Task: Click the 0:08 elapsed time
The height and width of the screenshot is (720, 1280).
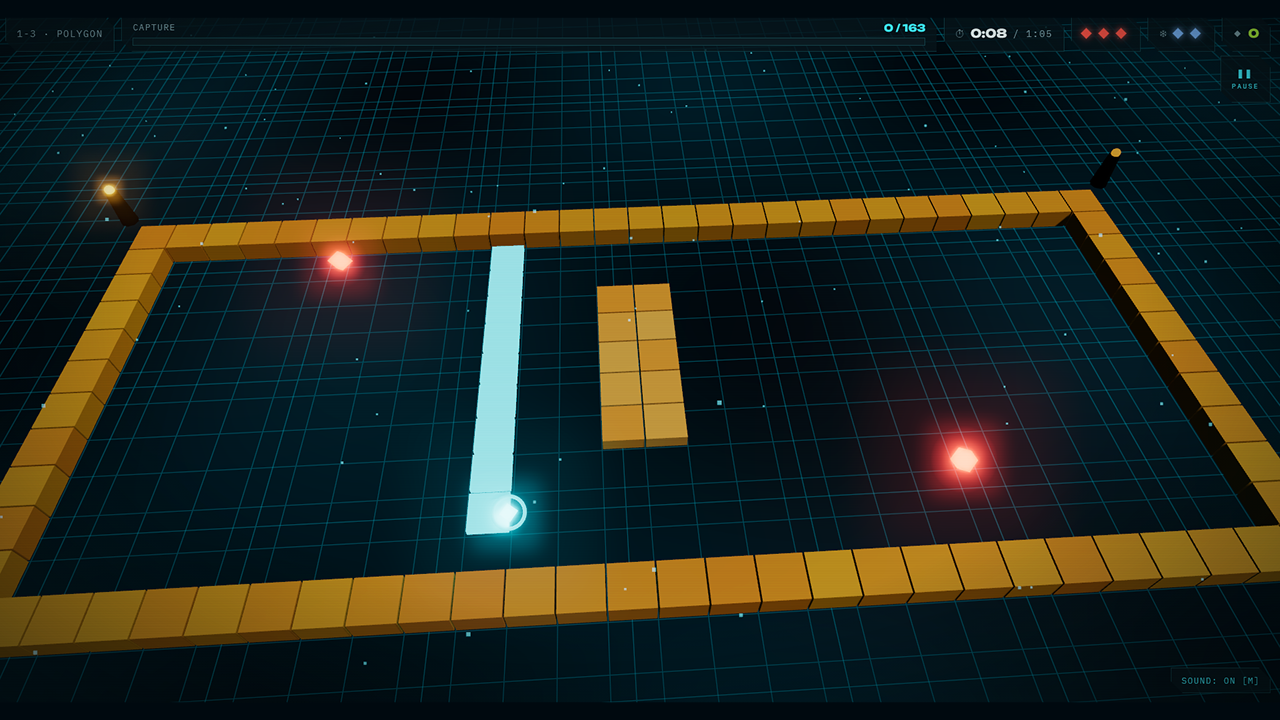Action: (989, 34)
